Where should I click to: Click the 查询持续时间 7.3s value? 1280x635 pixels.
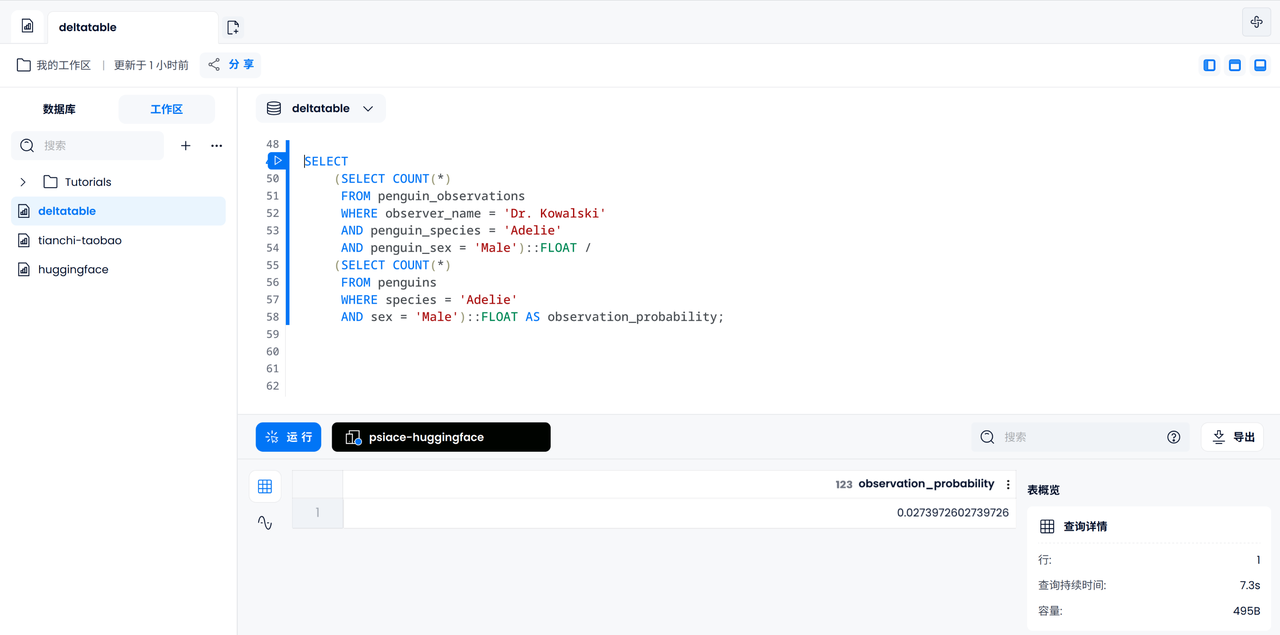1249,585
